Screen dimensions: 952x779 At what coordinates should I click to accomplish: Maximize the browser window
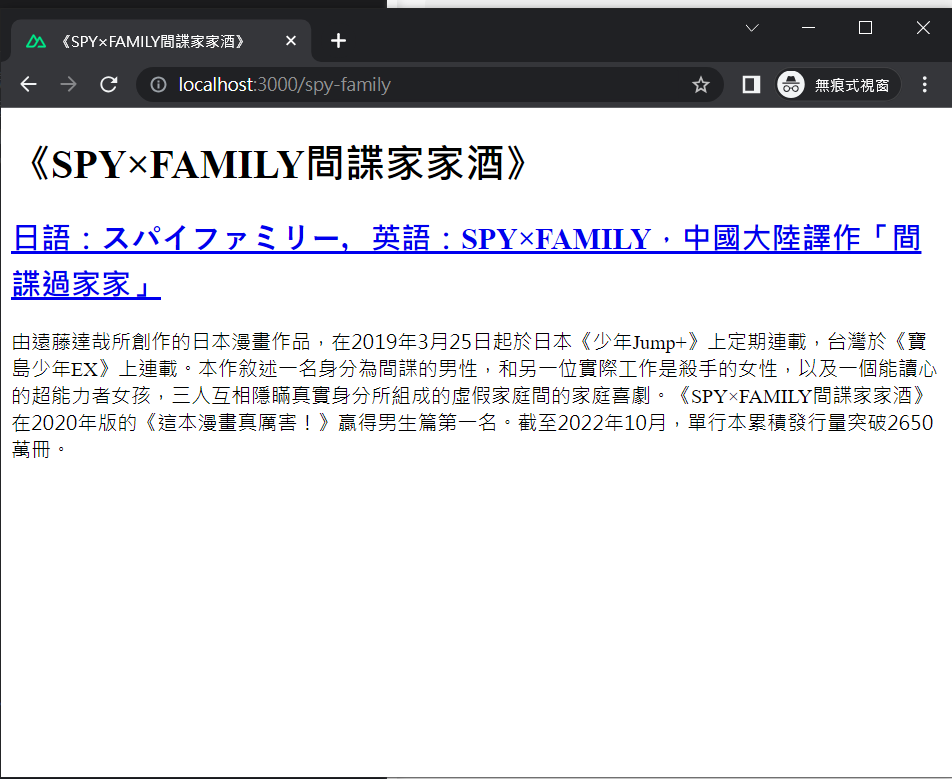pyautogui.click(x=865, y=28)
